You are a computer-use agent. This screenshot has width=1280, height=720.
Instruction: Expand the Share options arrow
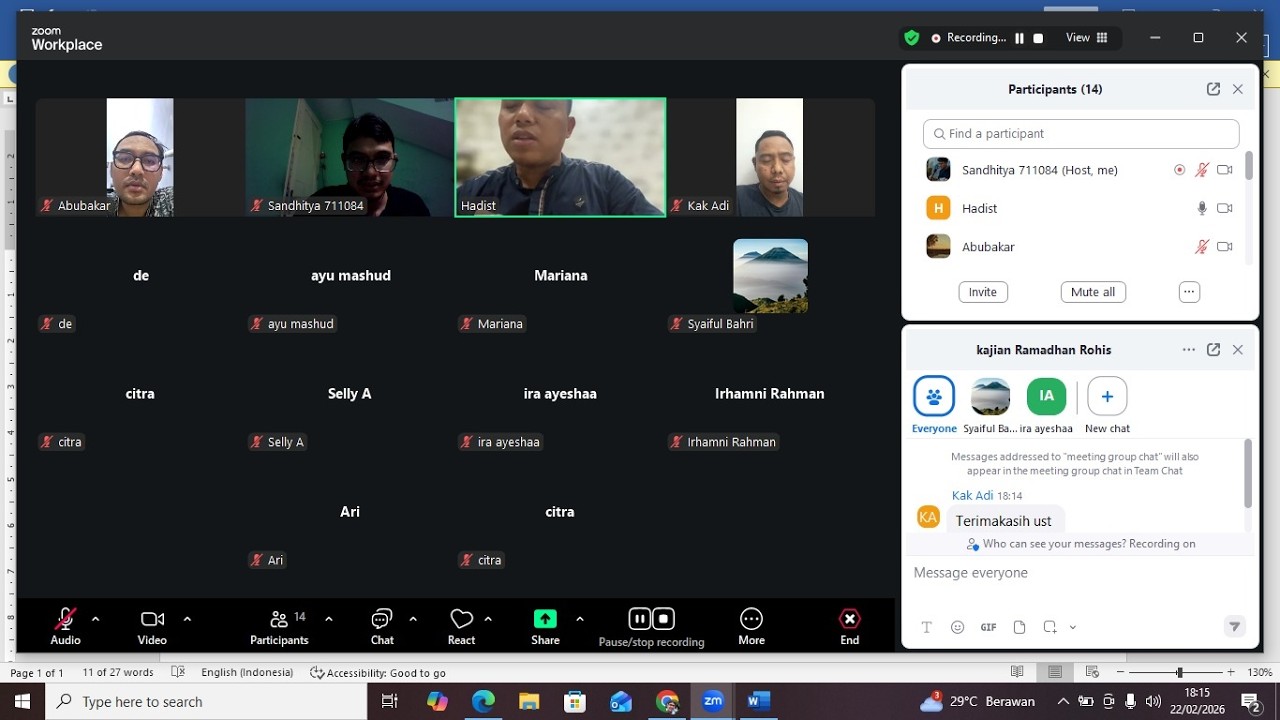[580, 619]
